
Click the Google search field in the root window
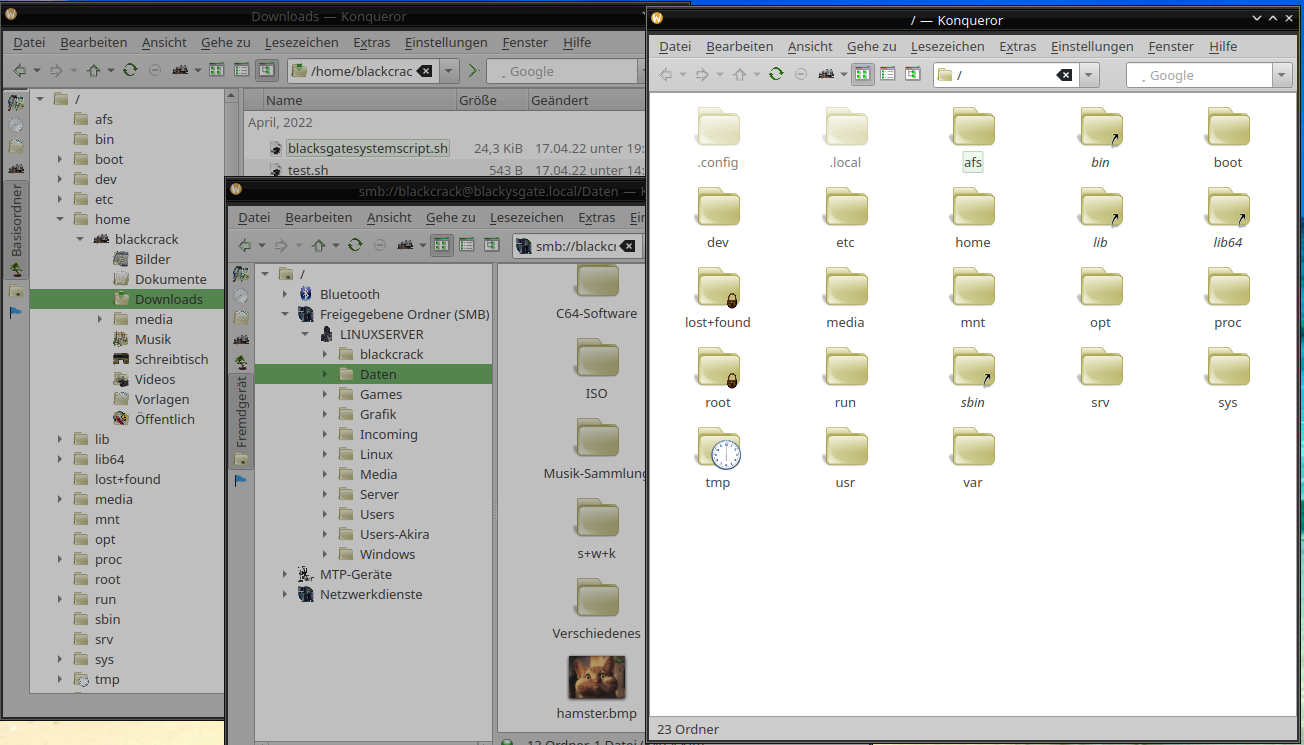[1199, 75]
